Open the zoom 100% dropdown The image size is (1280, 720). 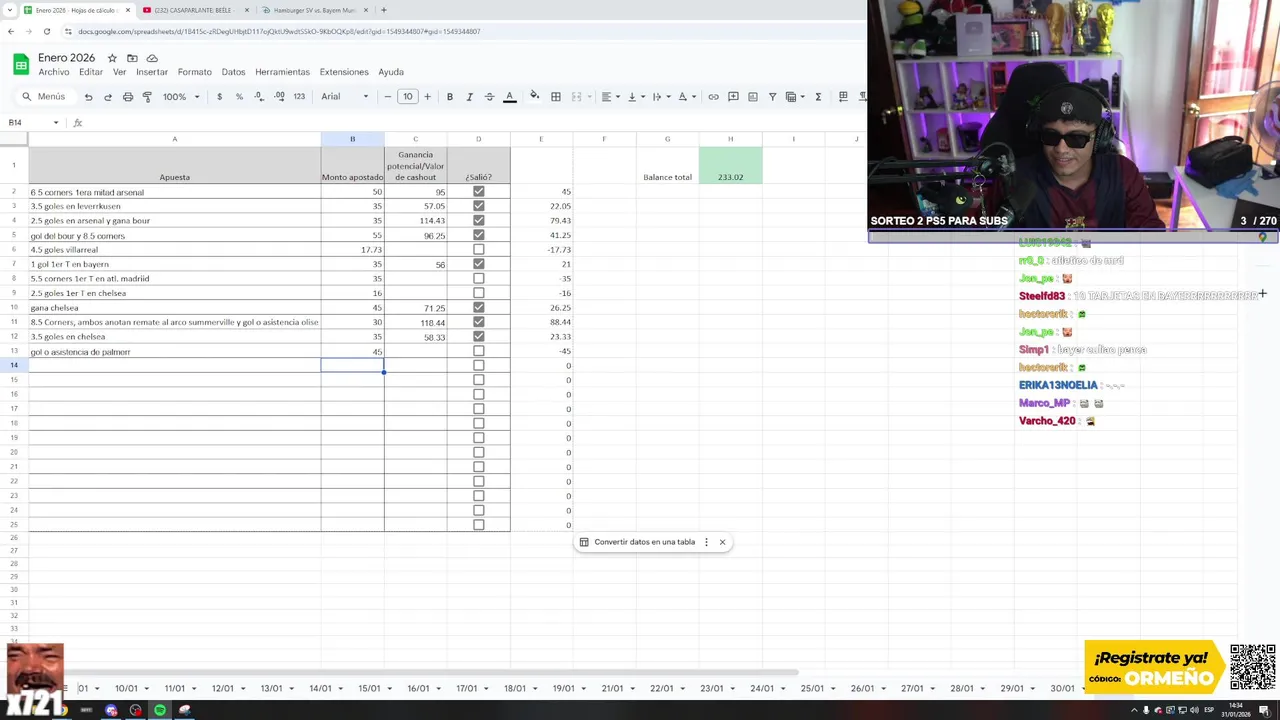181,97
